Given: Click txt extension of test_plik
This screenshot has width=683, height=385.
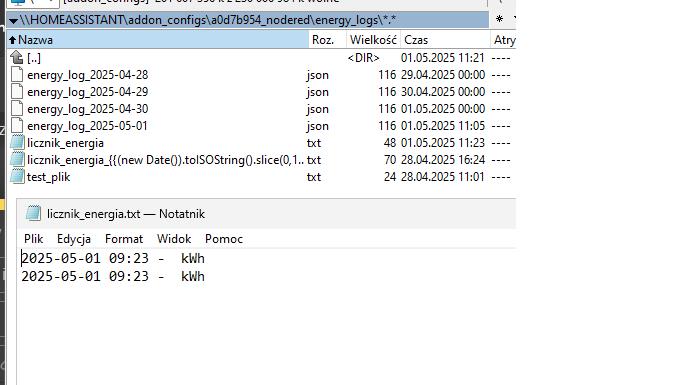Looking at the screenshot, I should pos(314,177).
